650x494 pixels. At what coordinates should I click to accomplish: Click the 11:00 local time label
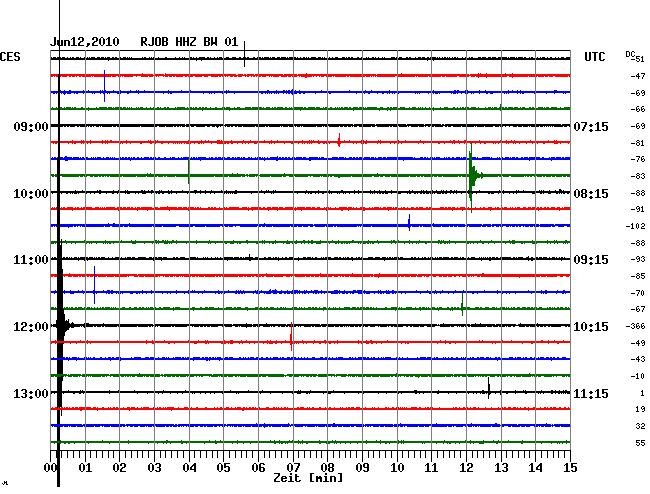[31, 260]
